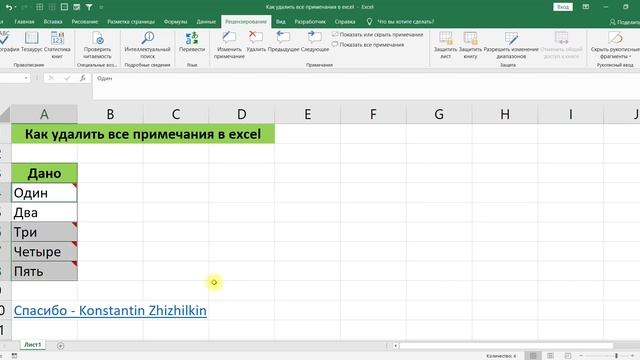Click Разрешить изменение диапазонов
640x360 pixels.
[x=511, y=45]
